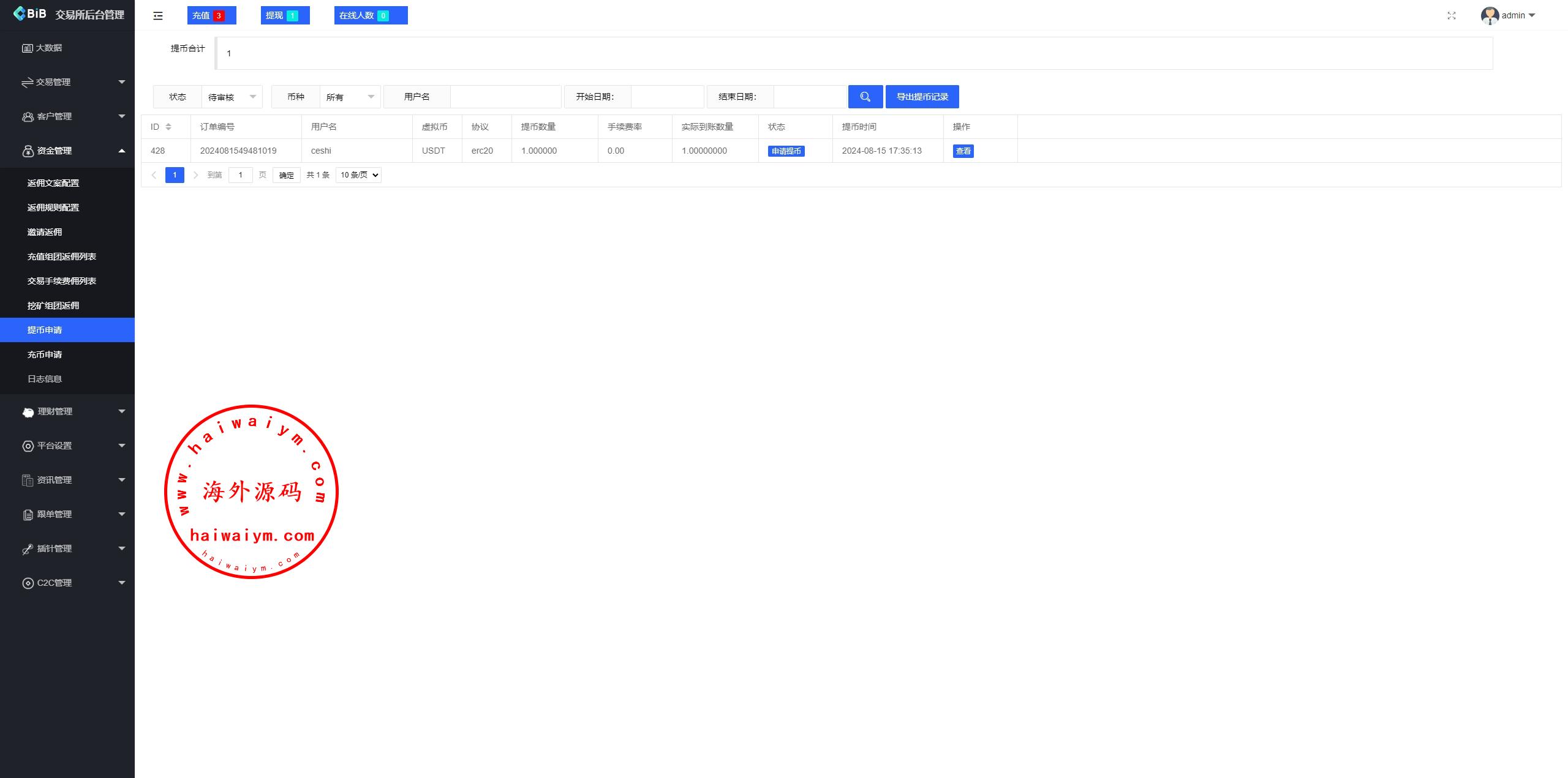Open the 状态 待审核 dropdown
This screenshot has height=778, width=1568.
(232, 97)
